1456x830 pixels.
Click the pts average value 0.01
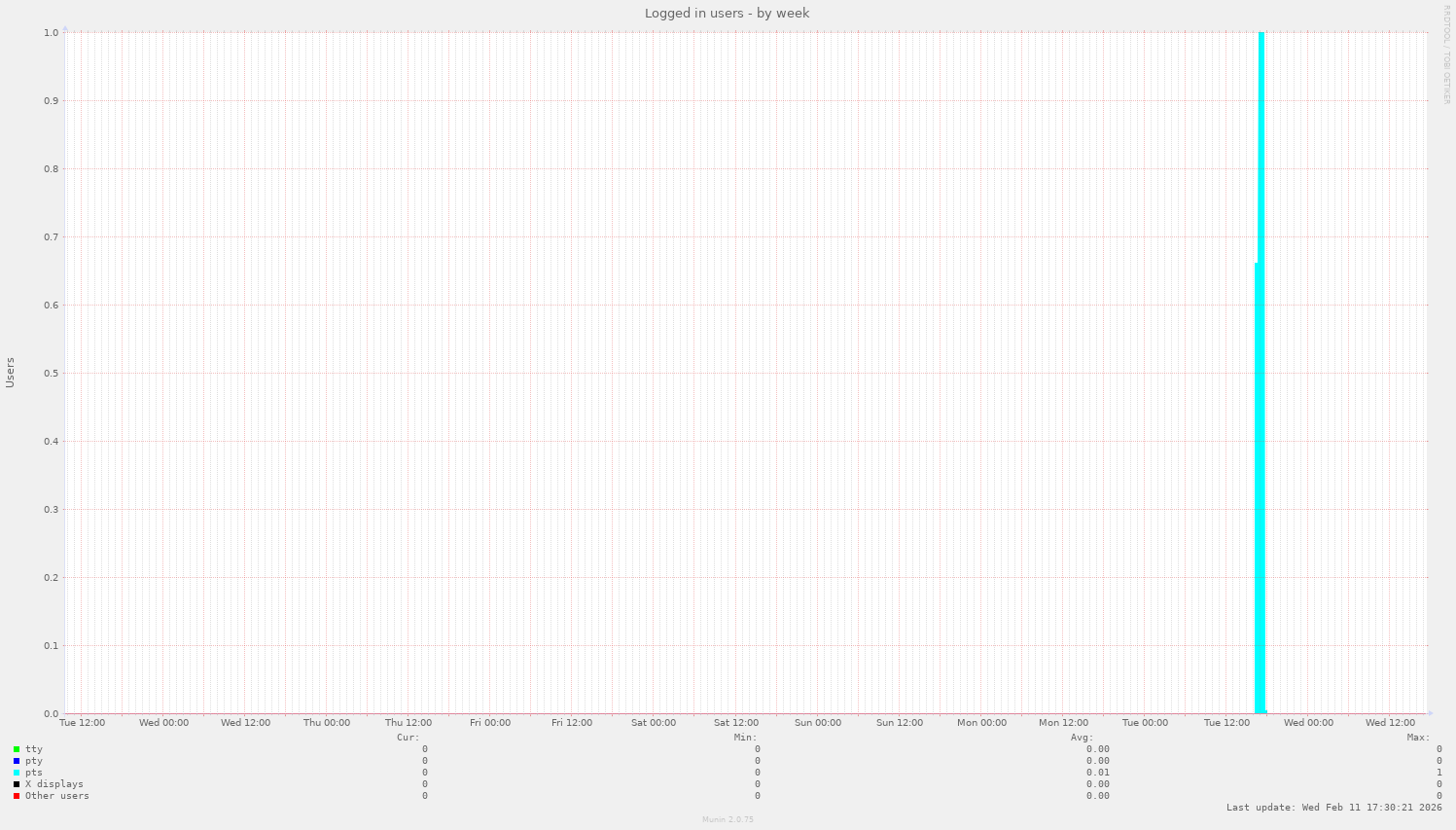pos(1097,773)
